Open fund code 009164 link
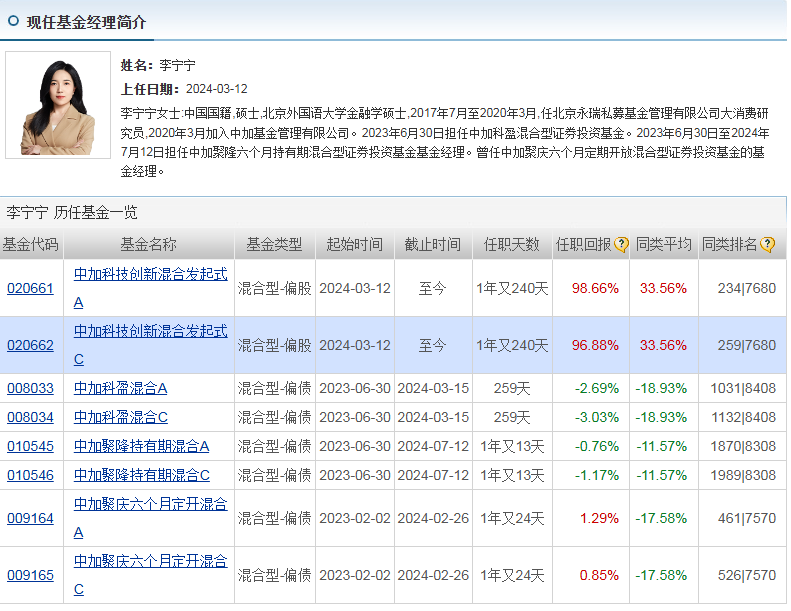Image resolution: width=791 pixels, height=611 pixels. pyautogui.click(x=30, y=518)
